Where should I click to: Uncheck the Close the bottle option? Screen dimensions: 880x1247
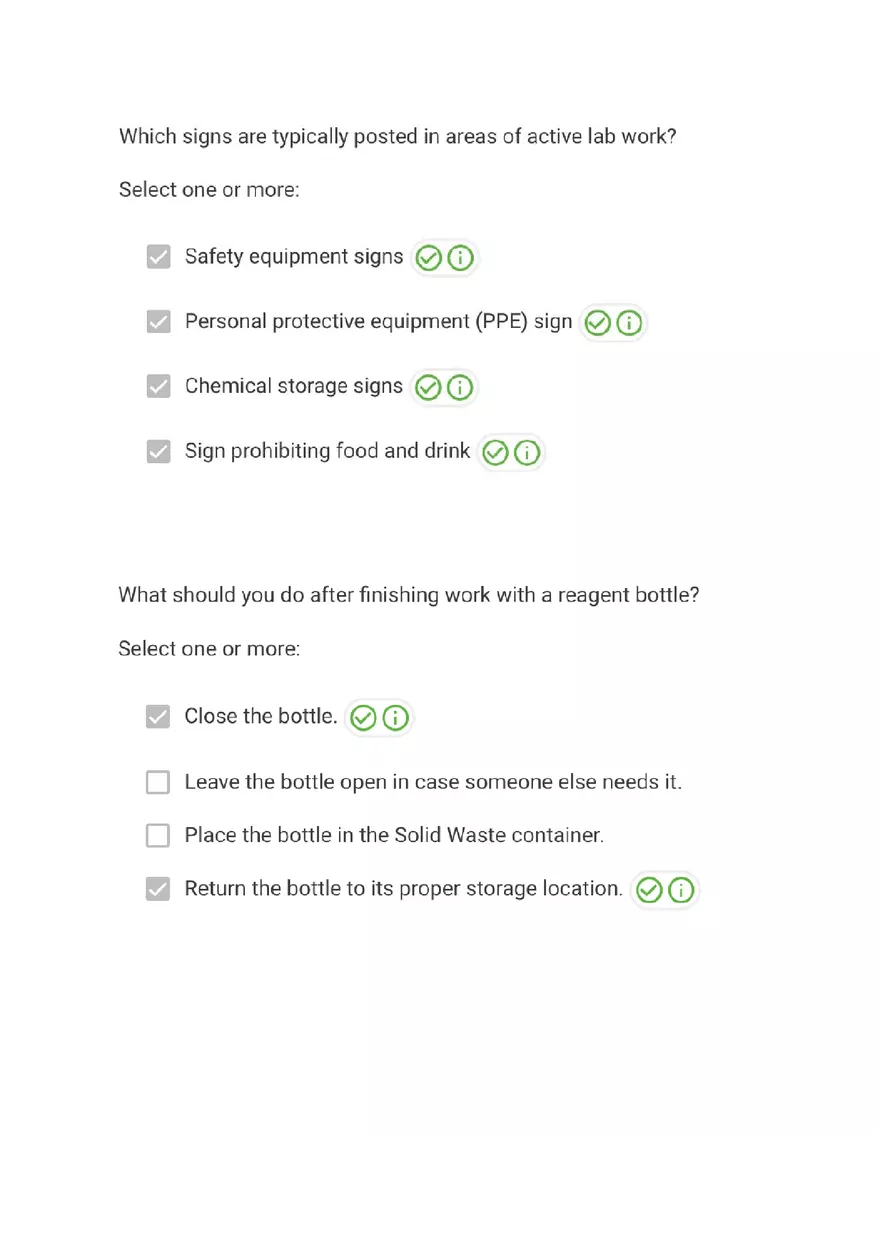click(x=158, y=717)
